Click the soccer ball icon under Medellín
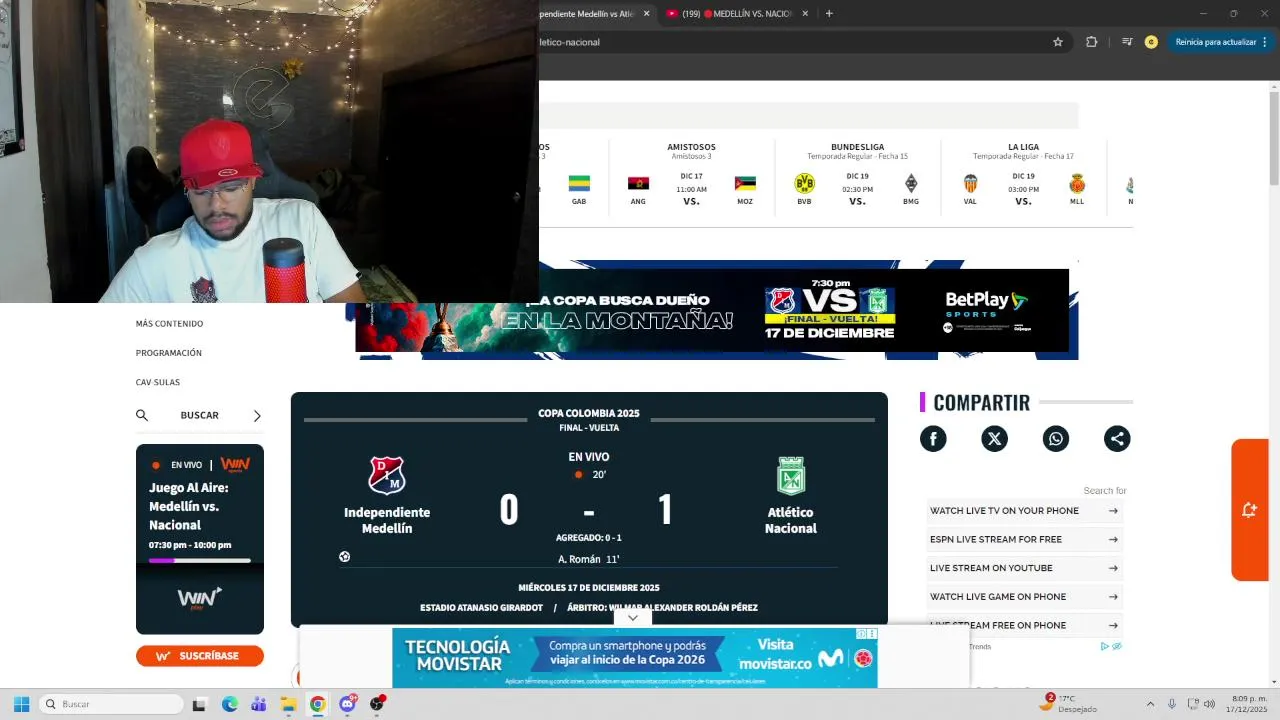The image size is (1280, 720). [344, 557]
